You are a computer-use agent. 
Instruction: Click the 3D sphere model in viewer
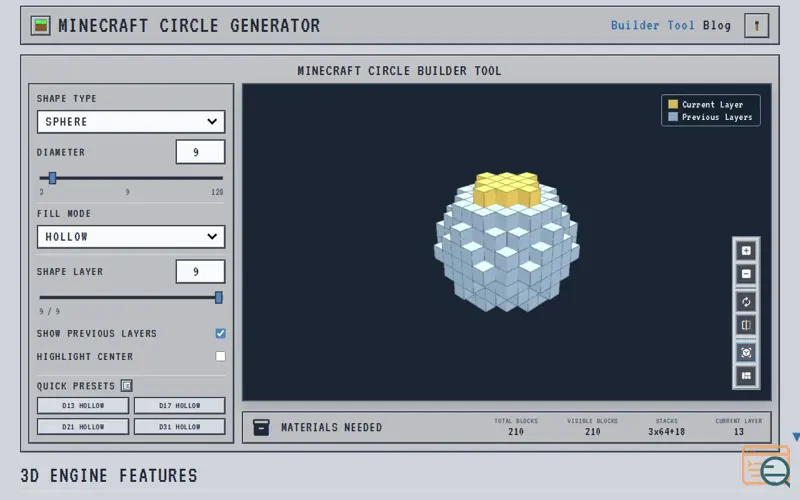tap(507, 242)
